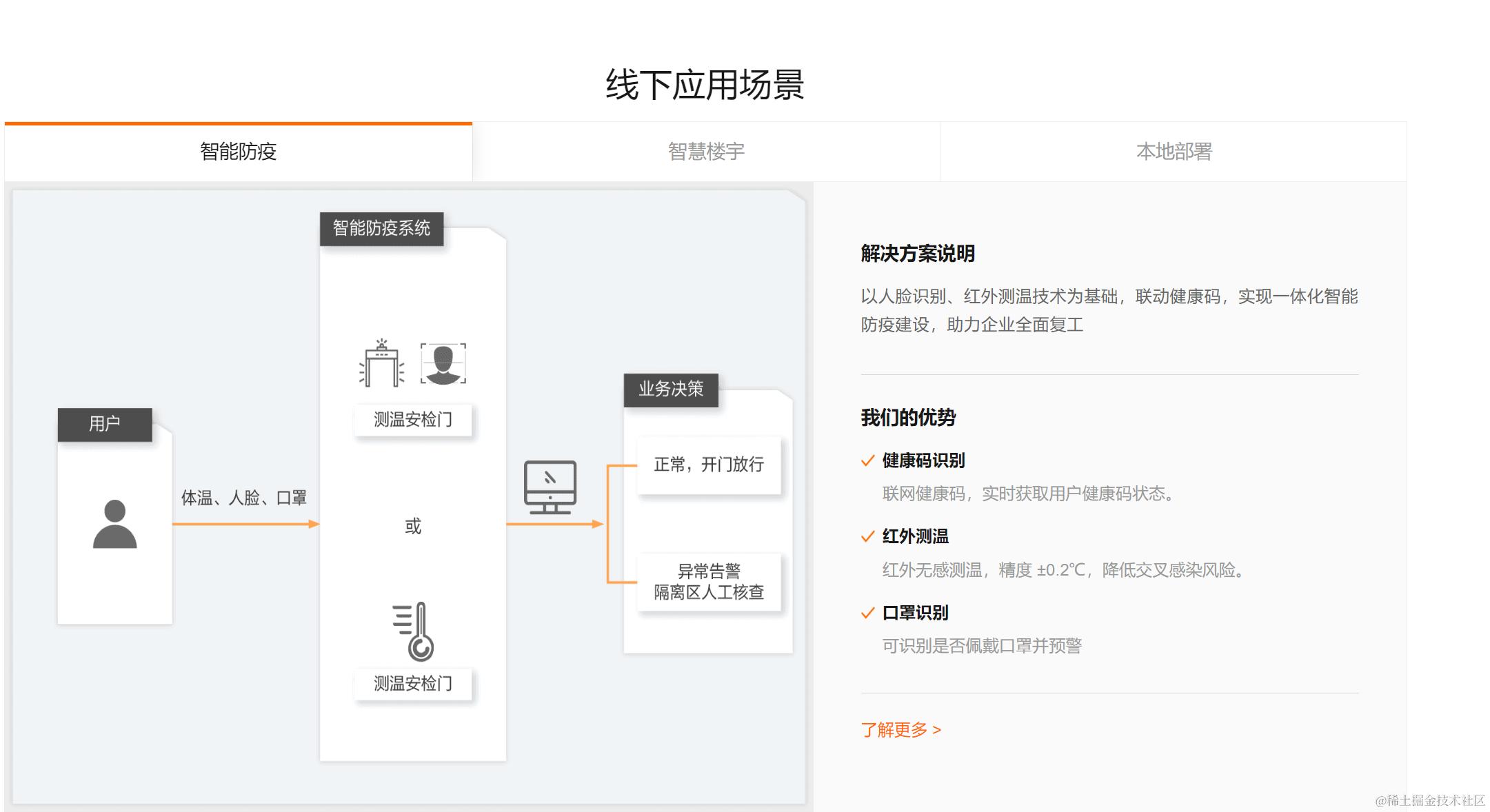Screen dimensions: 1490x812
Task: Click the 智能防疫系统 header label
Action: click(381, 229)
